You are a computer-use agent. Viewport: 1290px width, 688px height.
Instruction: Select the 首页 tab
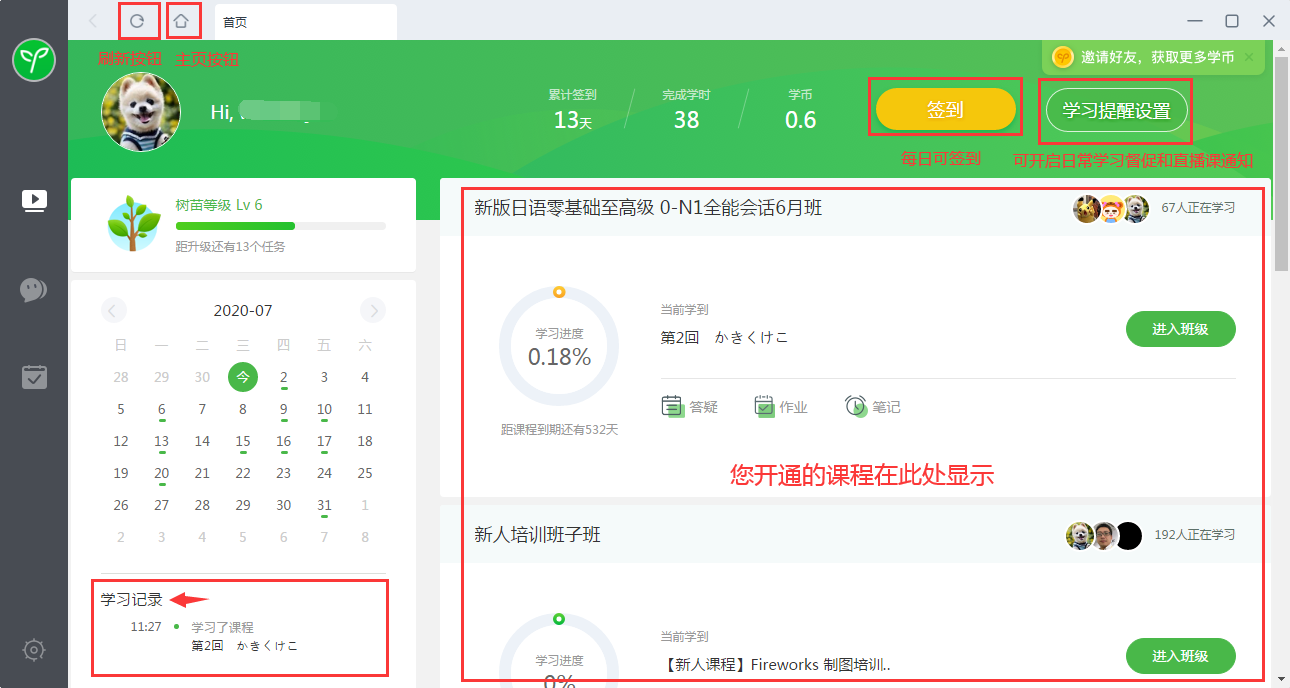point(305,21)
